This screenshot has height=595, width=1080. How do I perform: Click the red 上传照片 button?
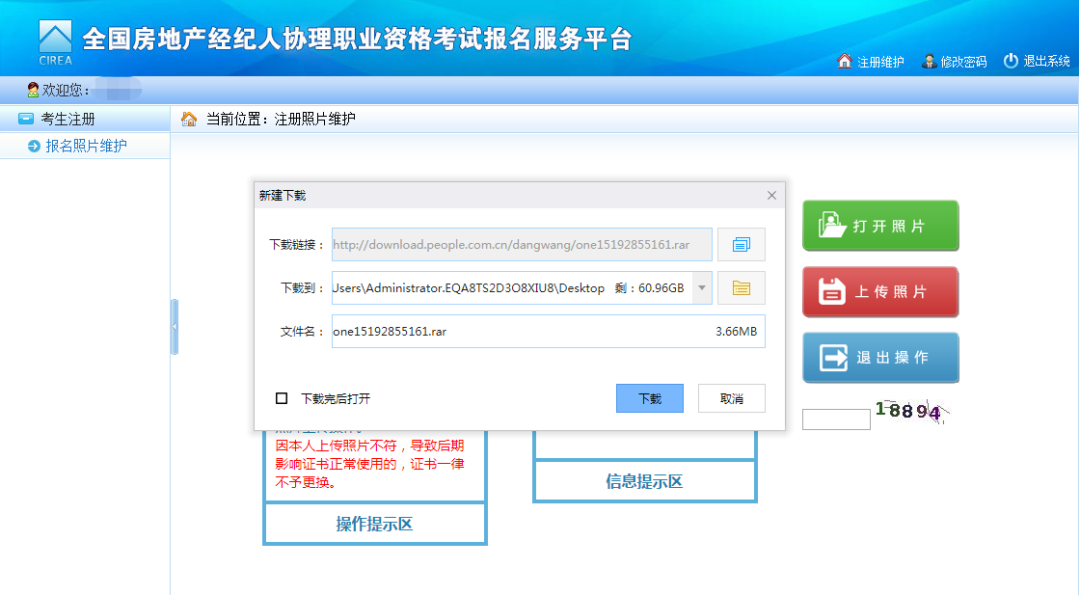point(880,292)
